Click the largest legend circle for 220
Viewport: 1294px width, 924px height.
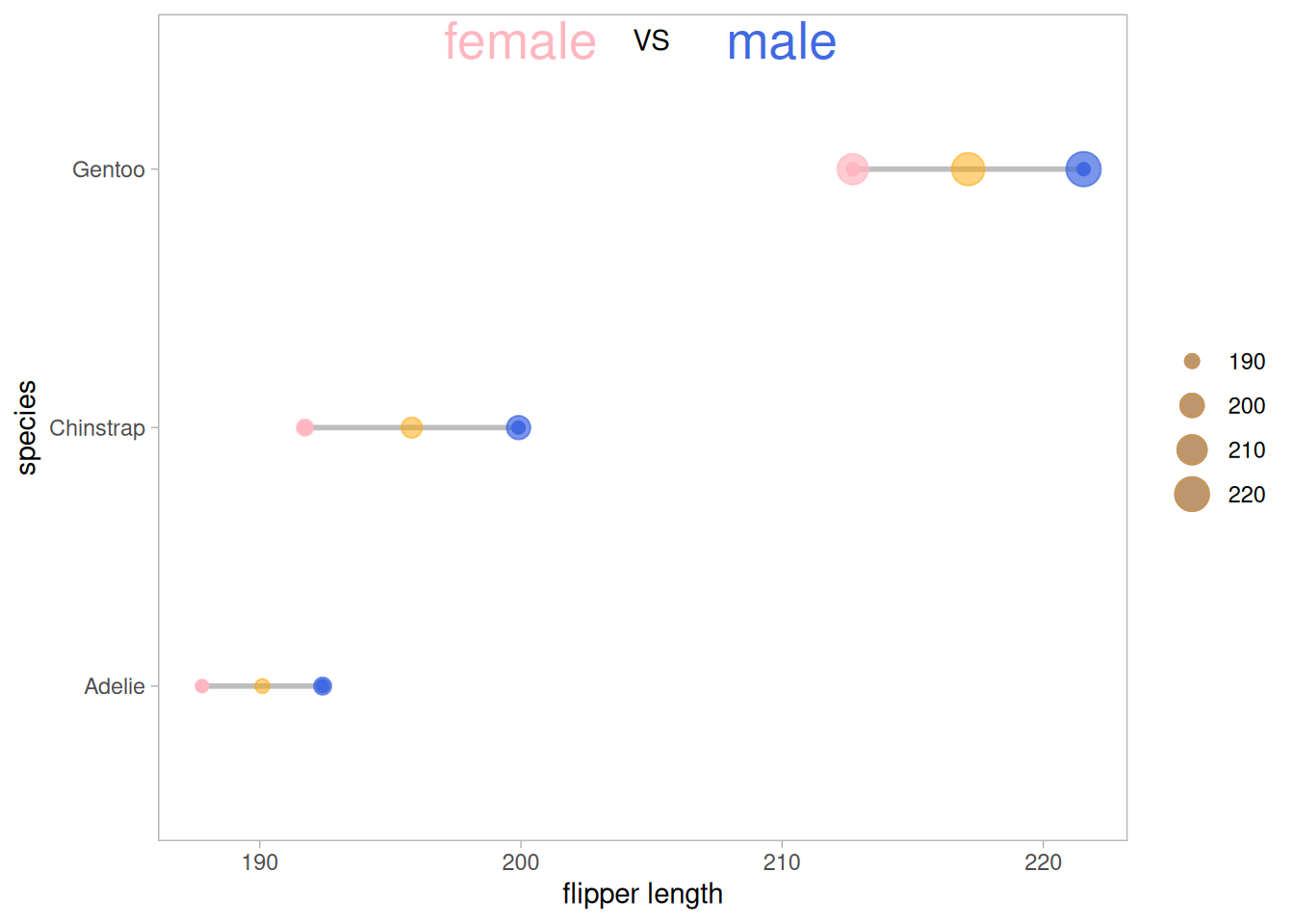tap(1192, 494)
